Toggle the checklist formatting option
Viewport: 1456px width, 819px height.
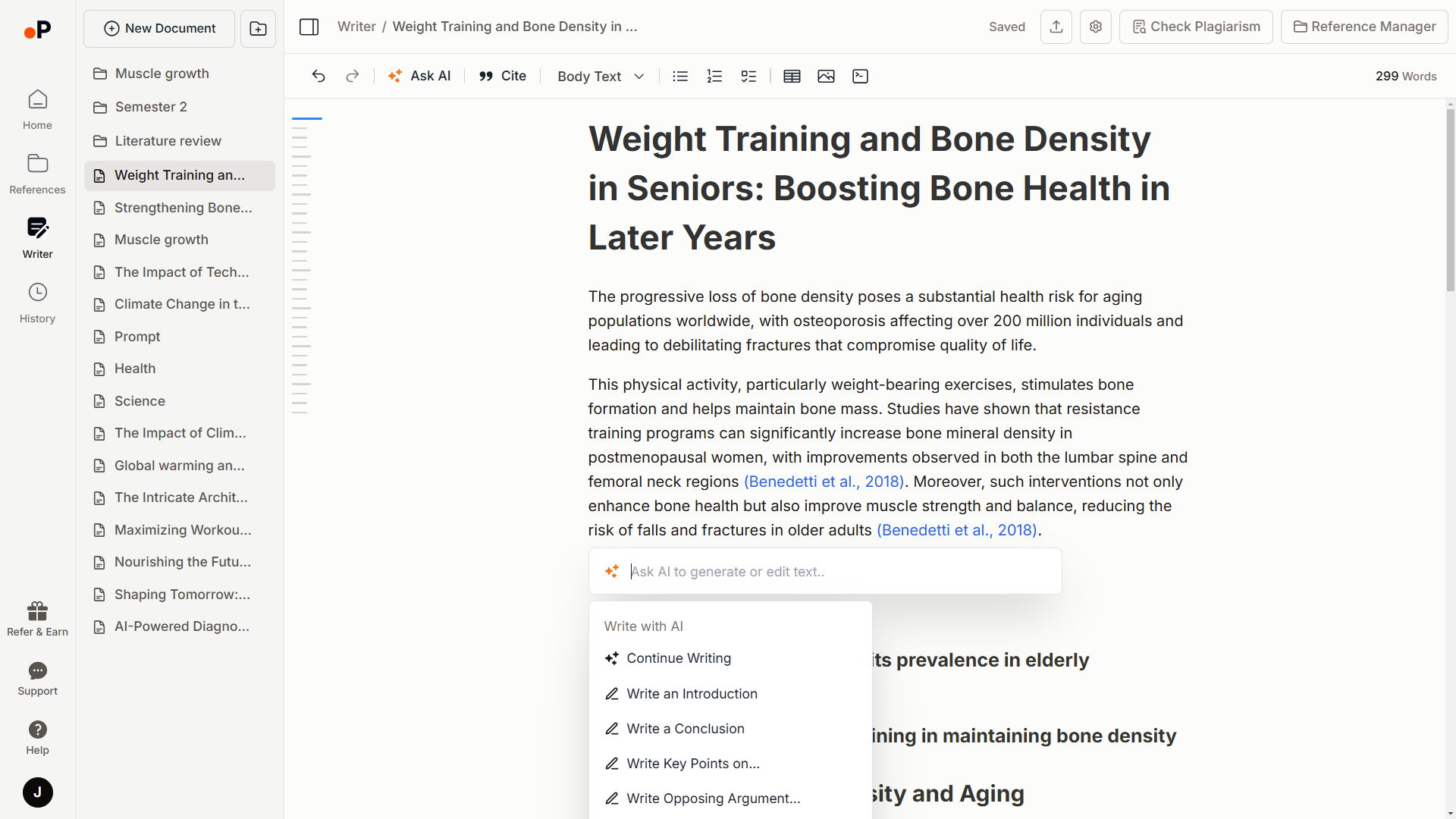point(749,76)
